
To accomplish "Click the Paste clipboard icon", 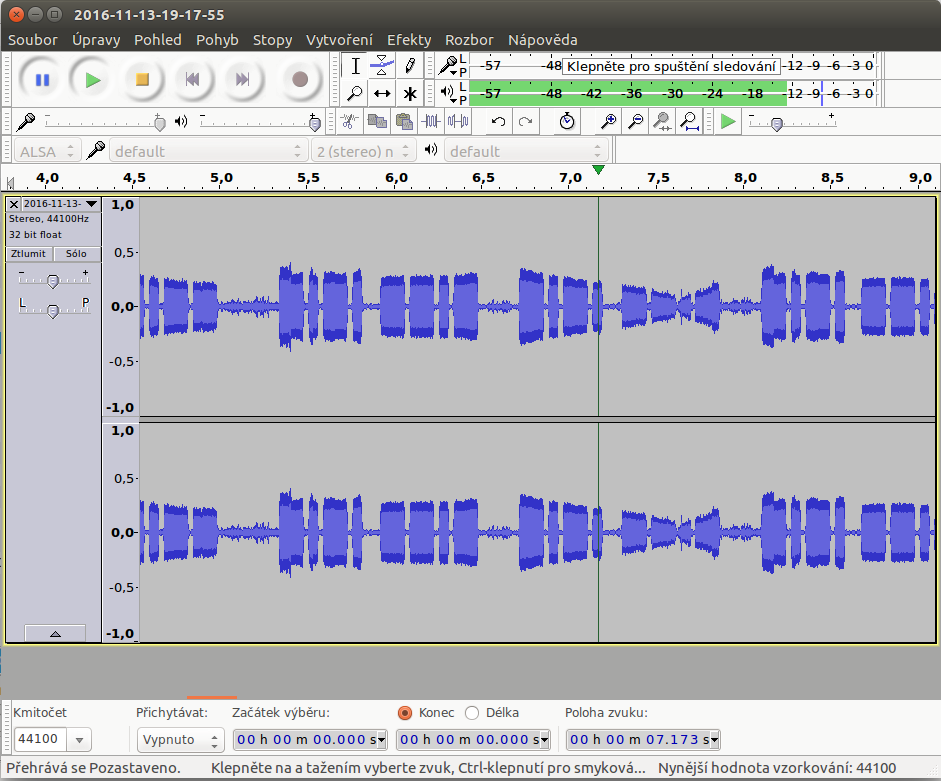I will 404,122.
